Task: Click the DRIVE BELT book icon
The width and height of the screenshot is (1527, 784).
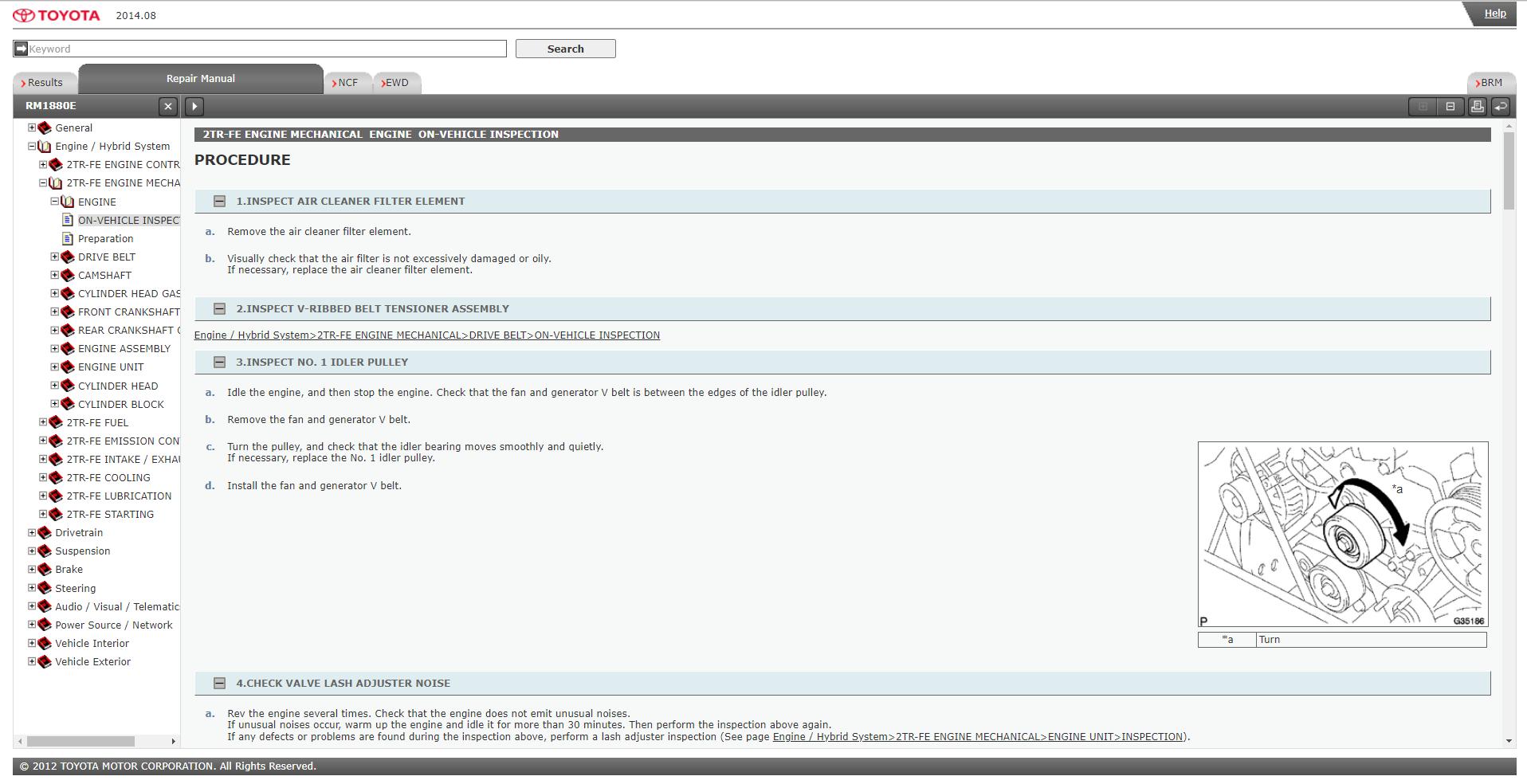Action: point(68,257)
